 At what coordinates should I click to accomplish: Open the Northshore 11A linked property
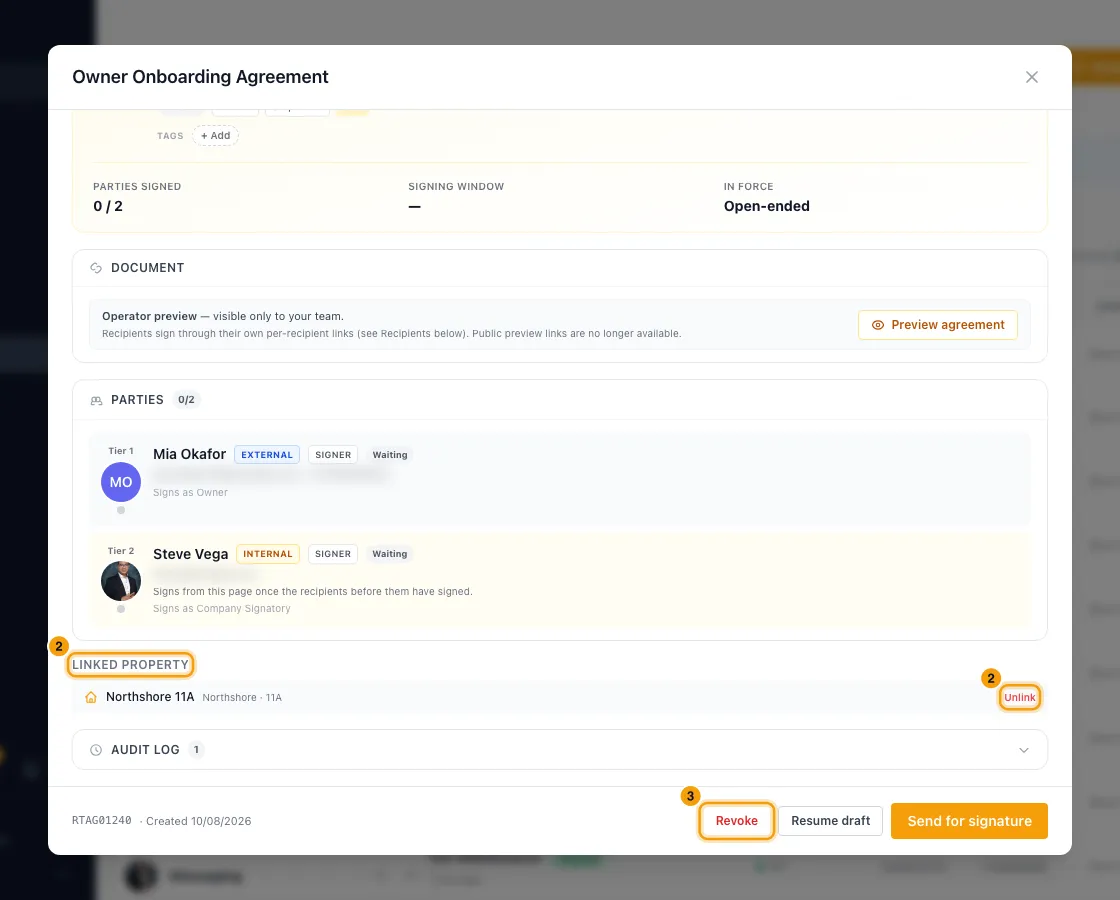tap(150, 697)
